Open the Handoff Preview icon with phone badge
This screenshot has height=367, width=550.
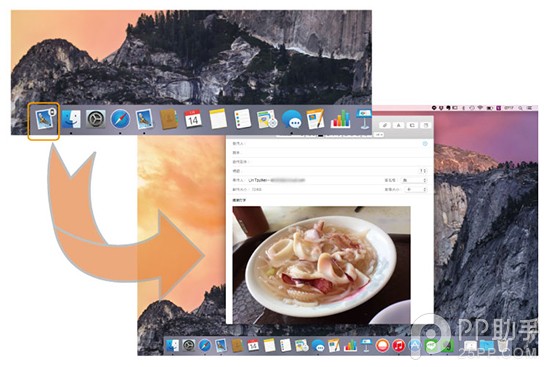click(x=45, y=119)
